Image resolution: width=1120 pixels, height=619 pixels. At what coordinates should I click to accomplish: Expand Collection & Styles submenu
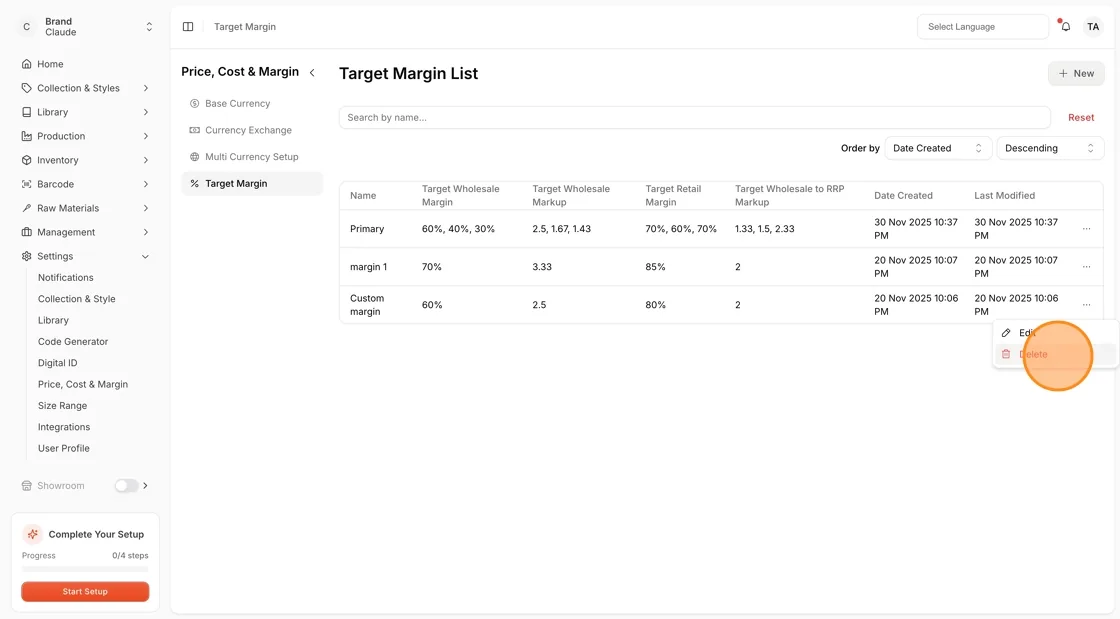pos(146,88)
